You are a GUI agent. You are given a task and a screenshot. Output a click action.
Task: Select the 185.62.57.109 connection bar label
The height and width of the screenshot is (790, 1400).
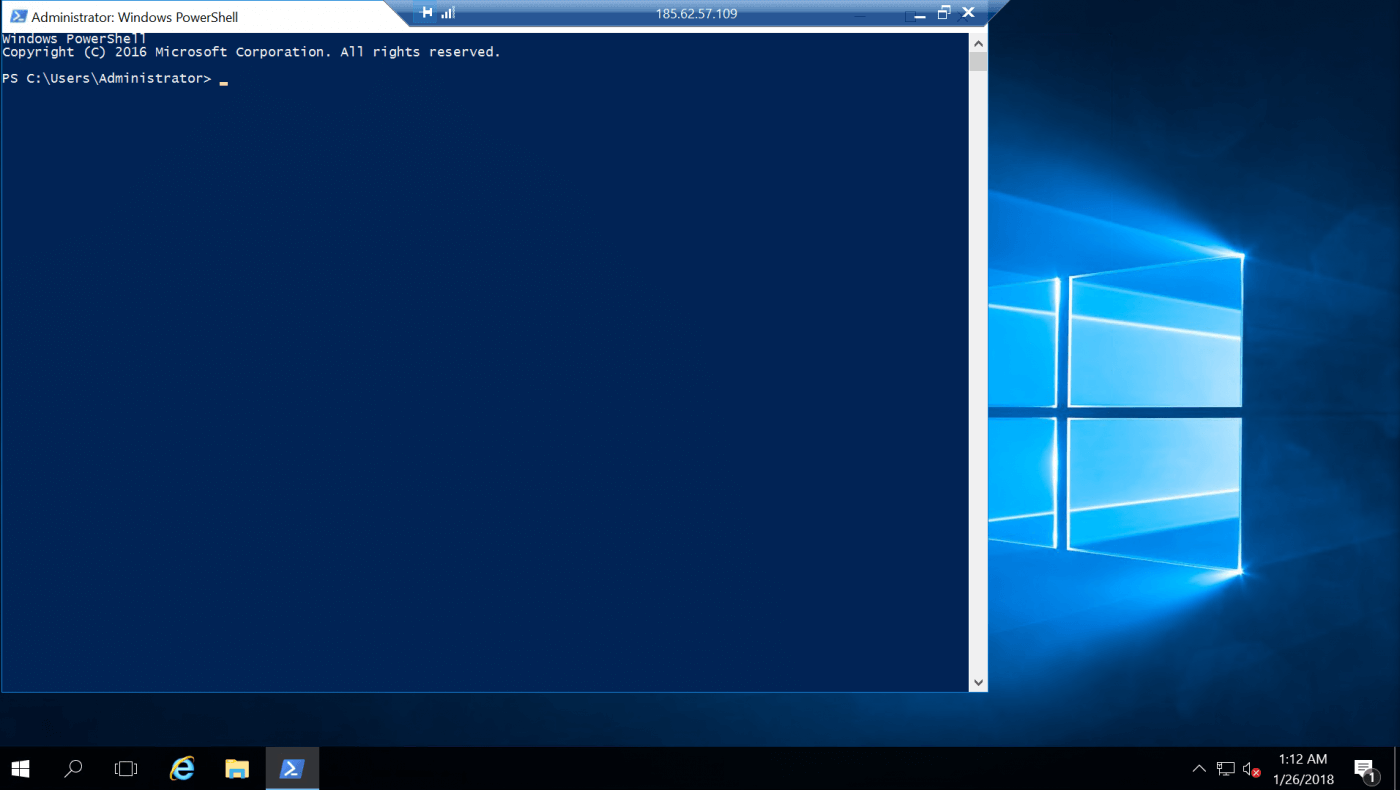click(697, 12)
